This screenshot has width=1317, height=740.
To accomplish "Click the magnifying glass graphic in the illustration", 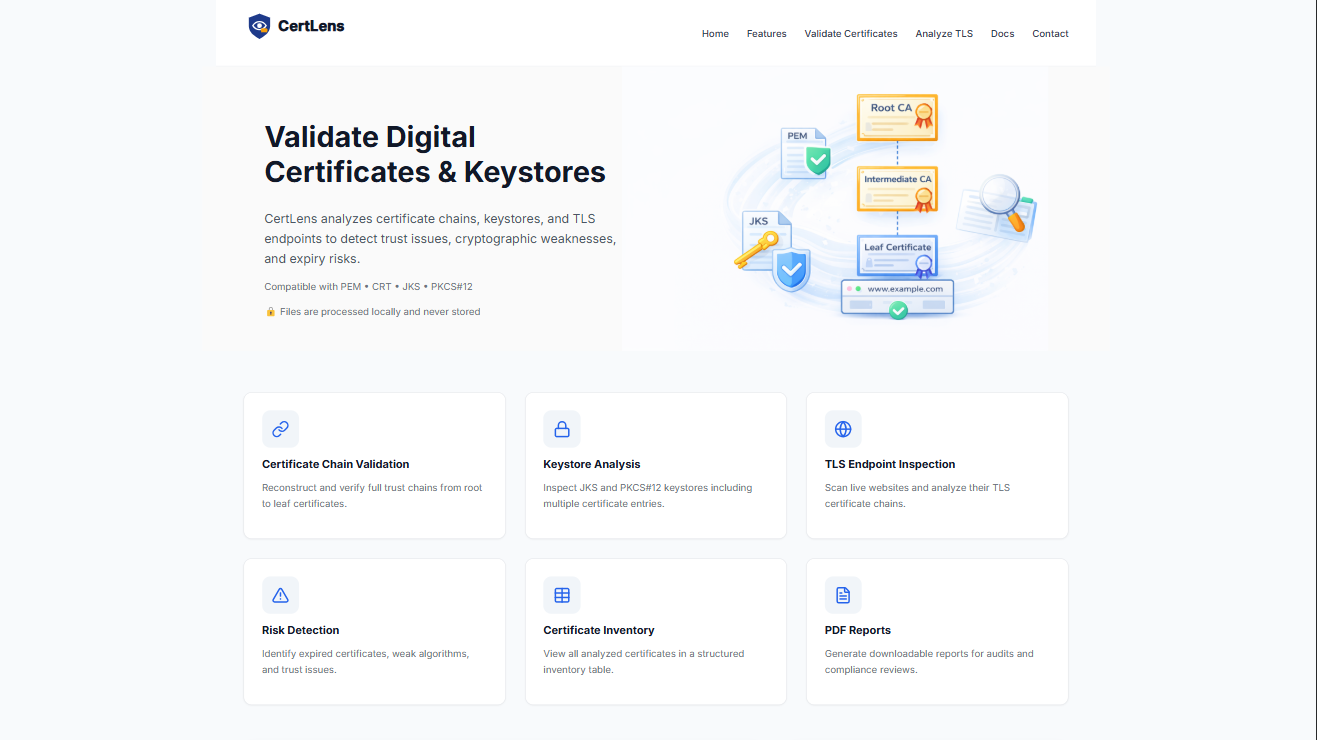I will [1004, 202].
